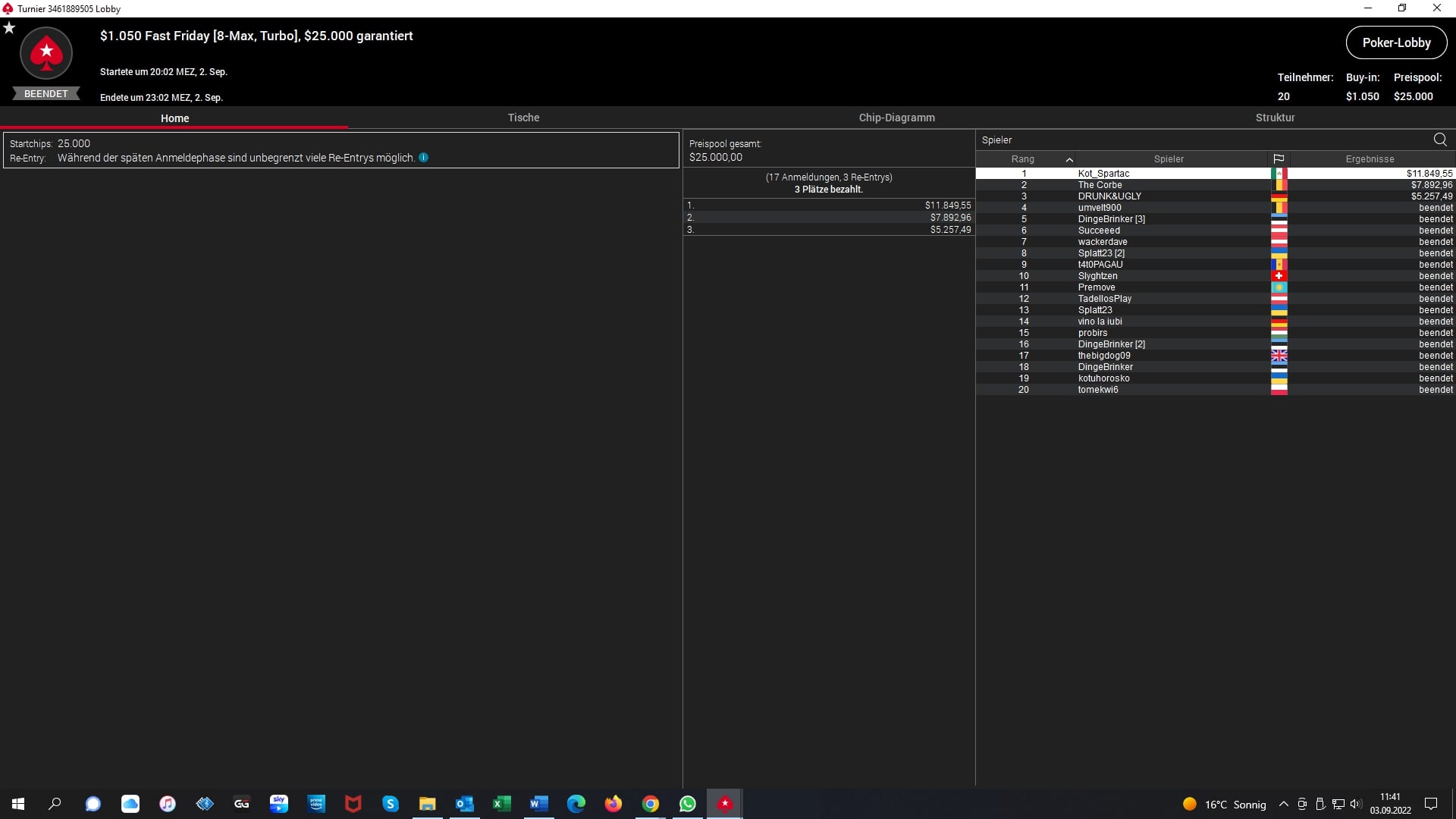The width and height of the screenshot is (1456, 819).
Task: Open the notification center icon
Action: [1431, 804]
